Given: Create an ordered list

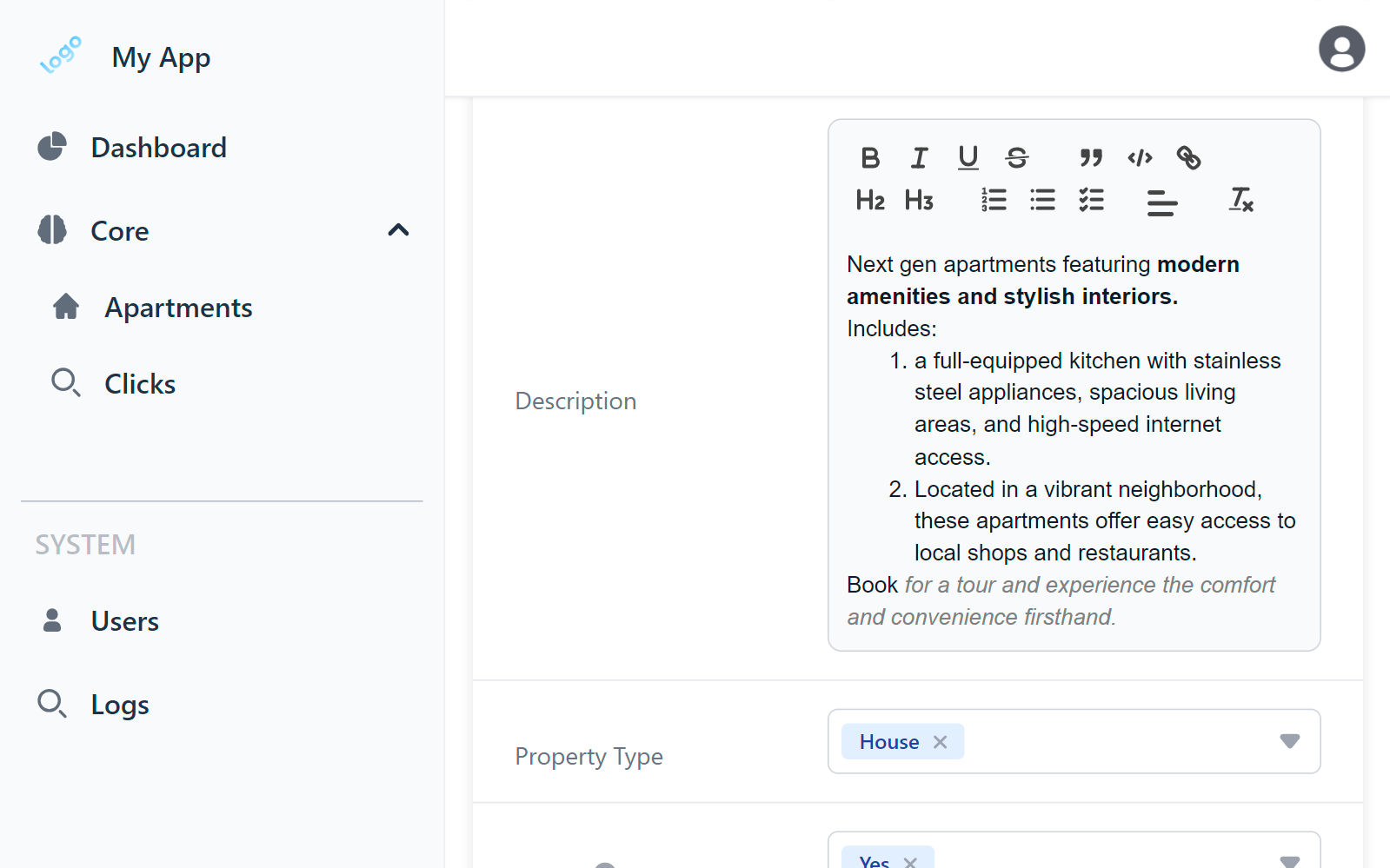Looking at the screenshot, I should point(993,200).
